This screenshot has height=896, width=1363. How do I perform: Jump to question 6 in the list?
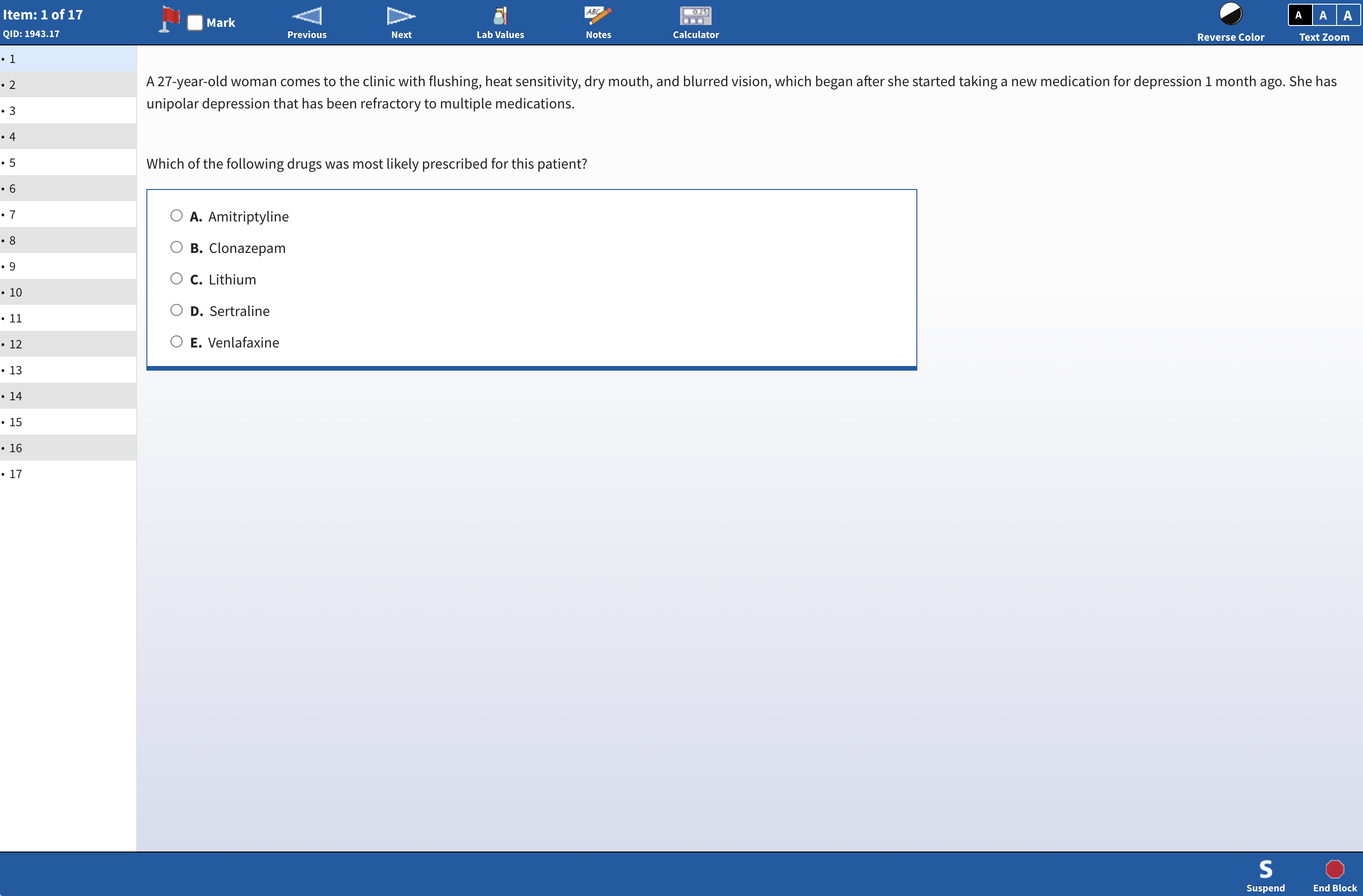coord(68,189)
